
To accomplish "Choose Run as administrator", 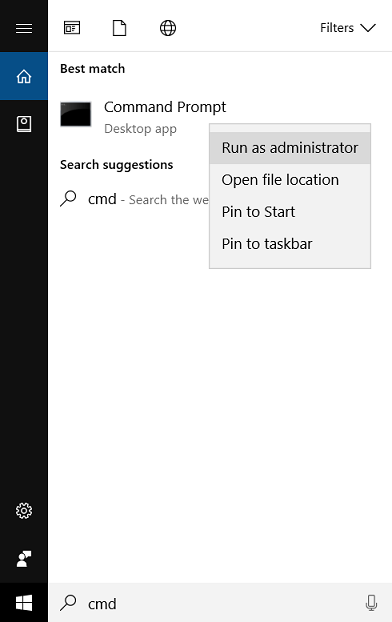I will click(290, 148).
